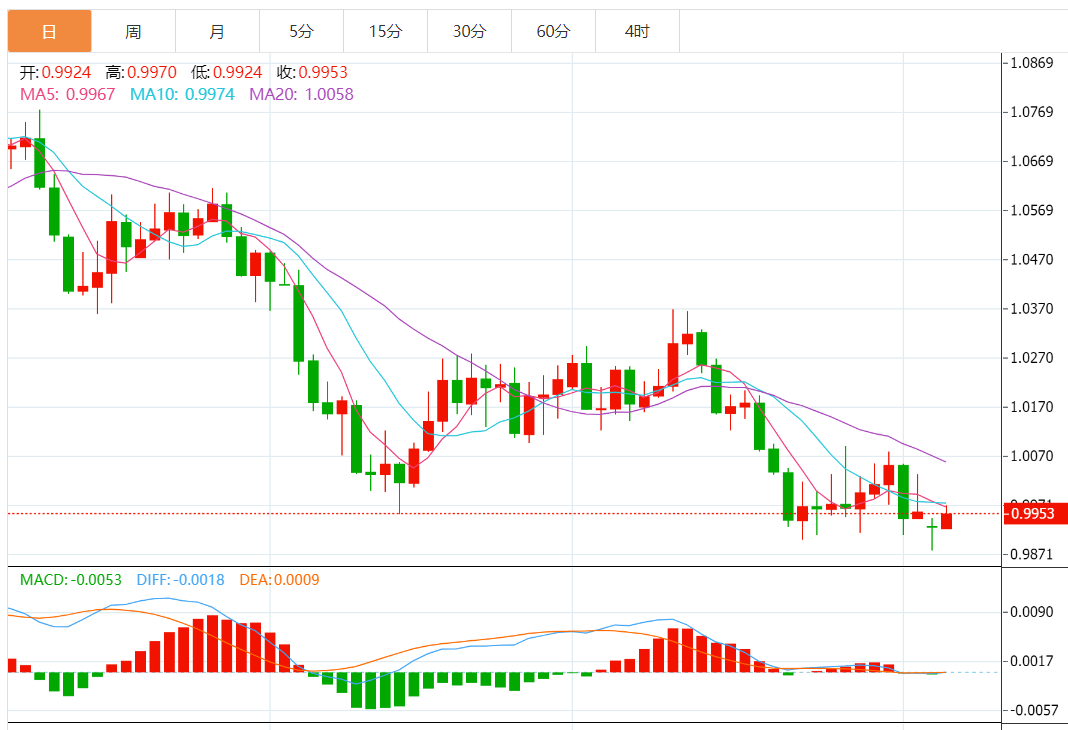The width and height of the screenshot is (1068, 730).
Task: Open the 5分 timeframe tab
Action: click(301, 31)
